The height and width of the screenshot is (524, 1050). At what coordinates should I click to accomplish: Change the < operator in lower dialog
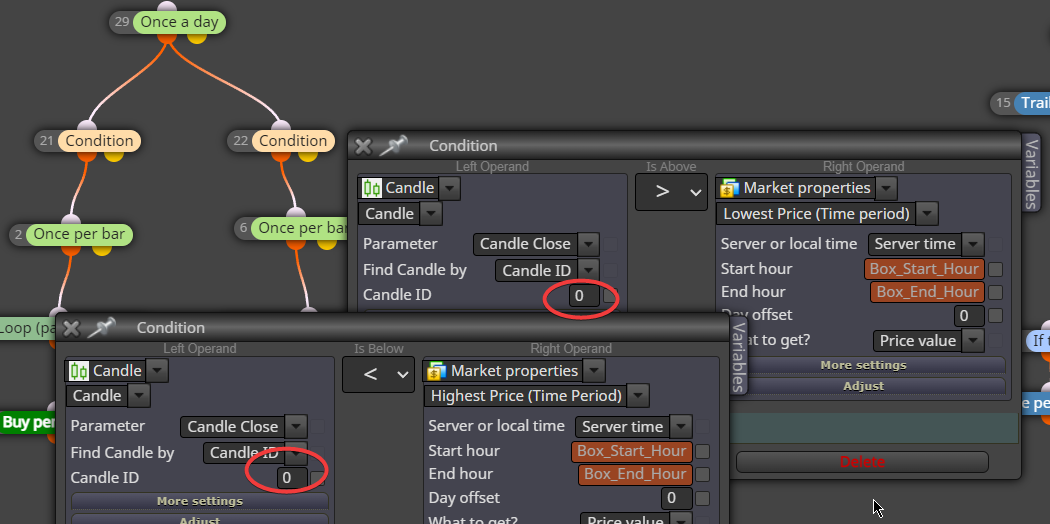(378, 375)
